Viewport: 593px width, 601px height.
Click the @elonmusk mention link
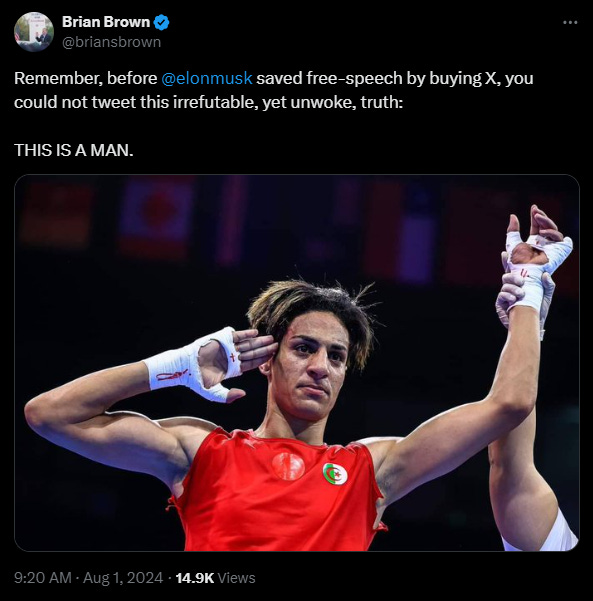pos(207,78)
